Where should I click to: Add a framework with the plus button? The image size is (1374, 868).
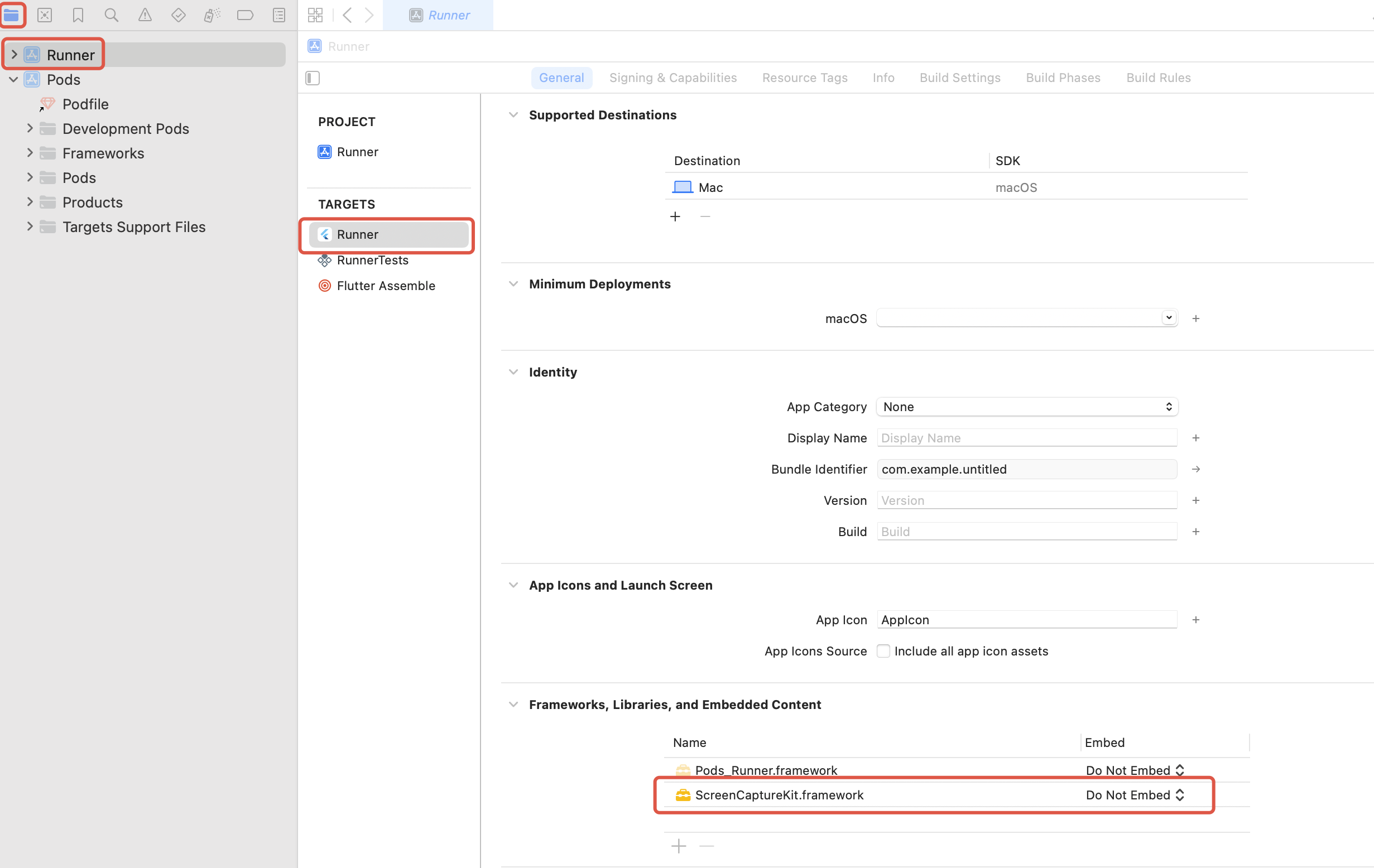point(679,846)
